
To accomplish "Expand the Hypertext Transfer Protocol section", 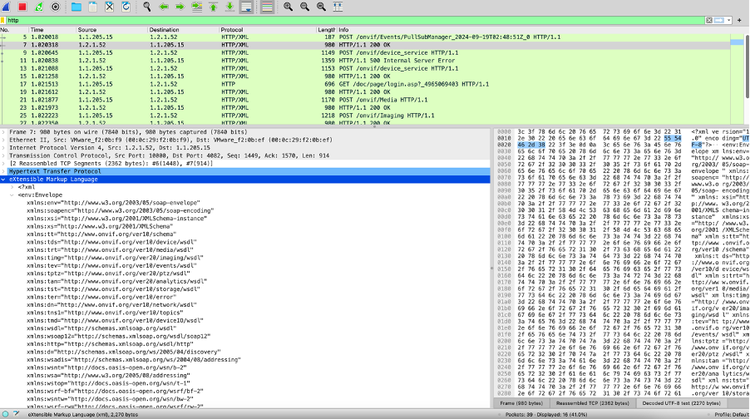I will pyautogui.click(x=4, y=172).
